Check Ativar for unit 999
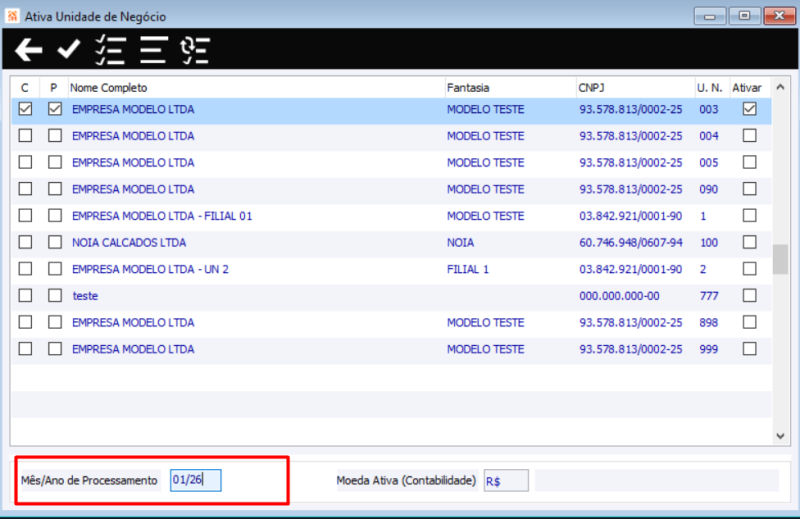The image size is (800, 519). pyautogui.click(x=749, y=349)
